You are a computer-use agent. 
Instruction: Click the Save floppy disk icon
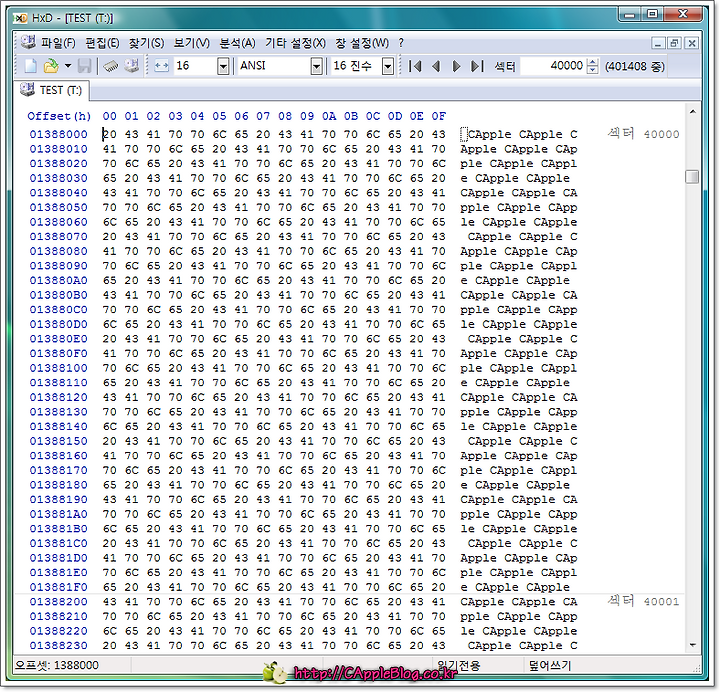(84, 66)
